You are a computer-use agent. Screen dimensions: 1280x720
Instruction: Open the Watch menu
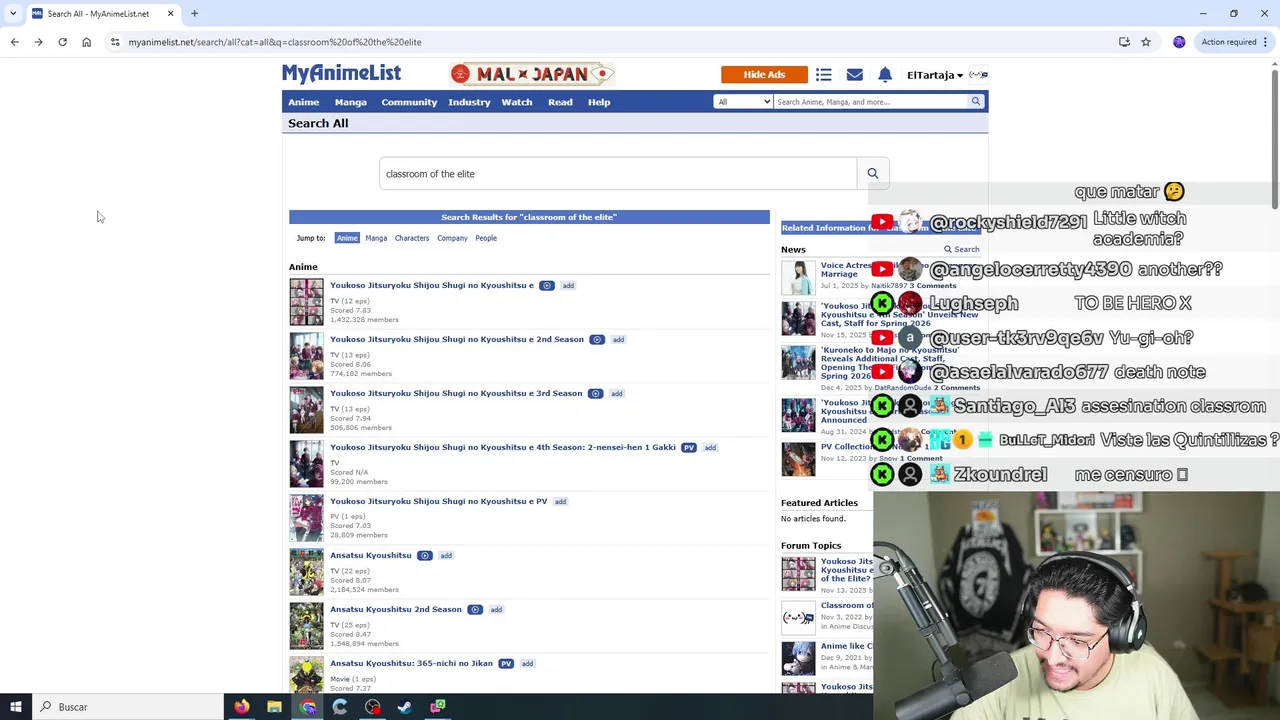(x=517, y=102)
